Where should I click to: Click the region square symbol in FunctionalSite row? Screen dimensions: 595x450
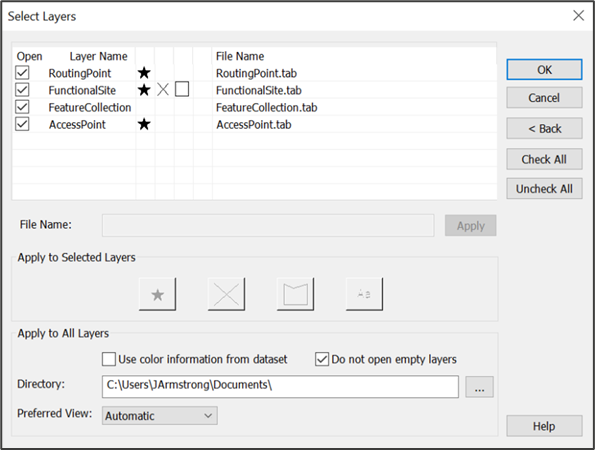pyautogui.click(x=182, y=90)
